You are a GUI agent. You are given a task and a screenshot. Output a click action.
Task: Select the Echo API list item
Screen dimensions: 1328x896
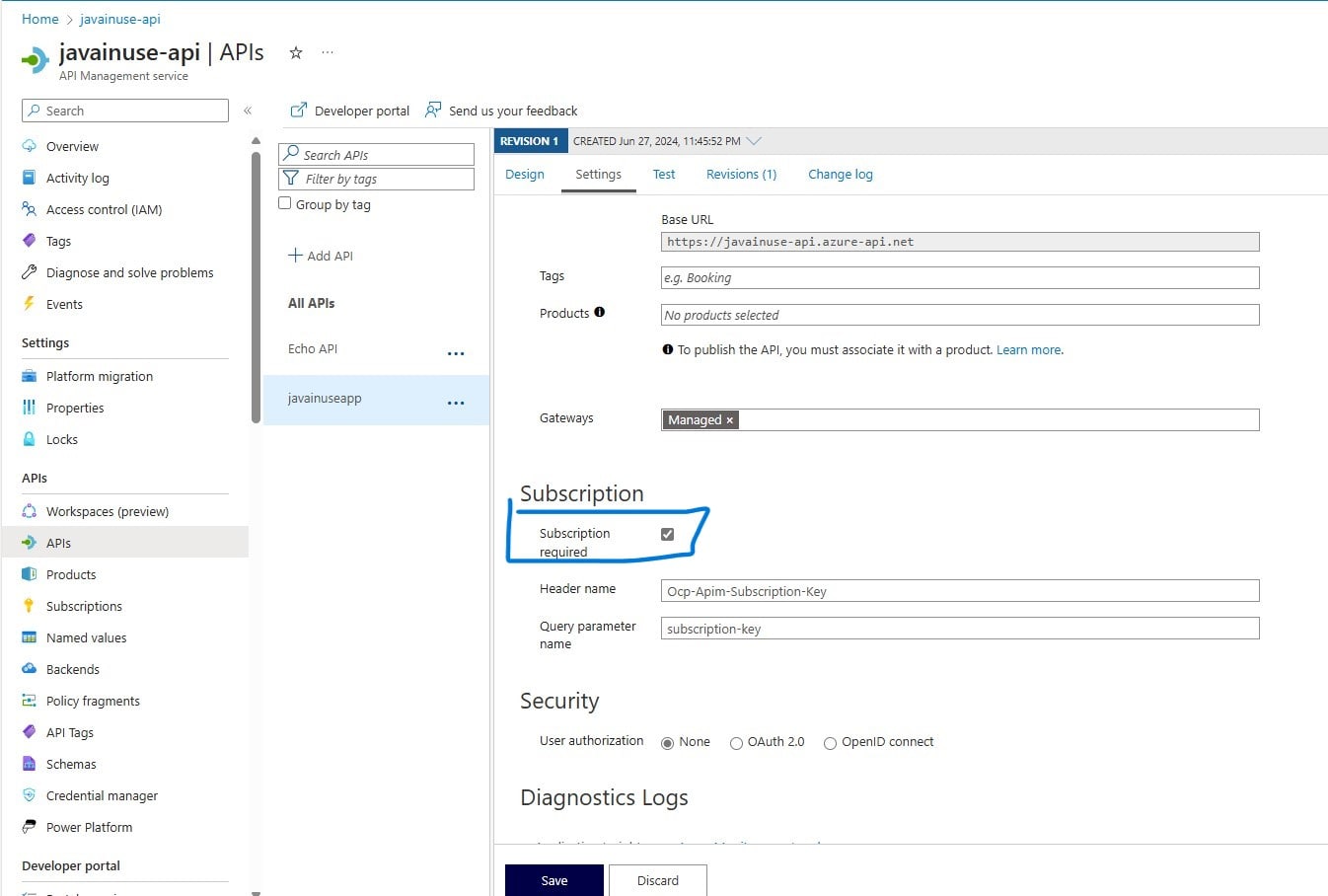tap(376, 349)
